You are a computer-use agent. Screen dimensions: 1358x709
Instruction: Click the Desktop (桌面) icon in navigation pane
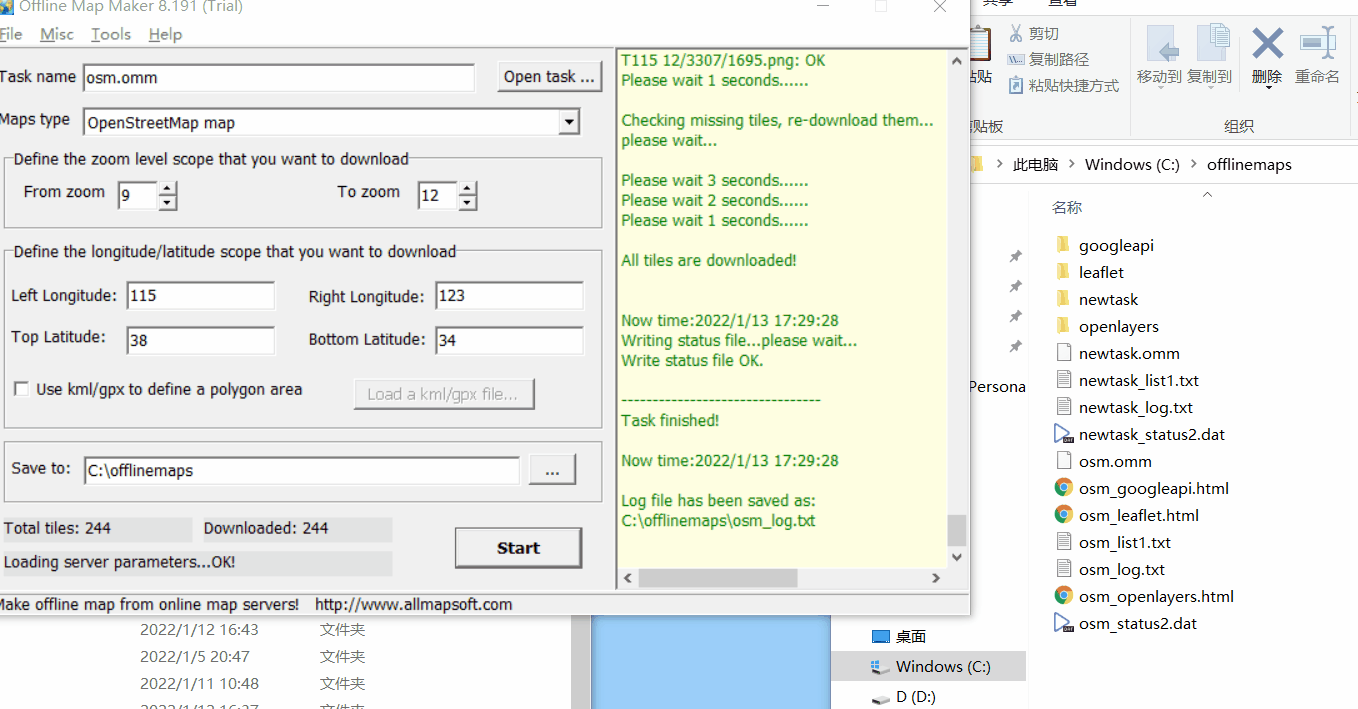tap(880, 636)
